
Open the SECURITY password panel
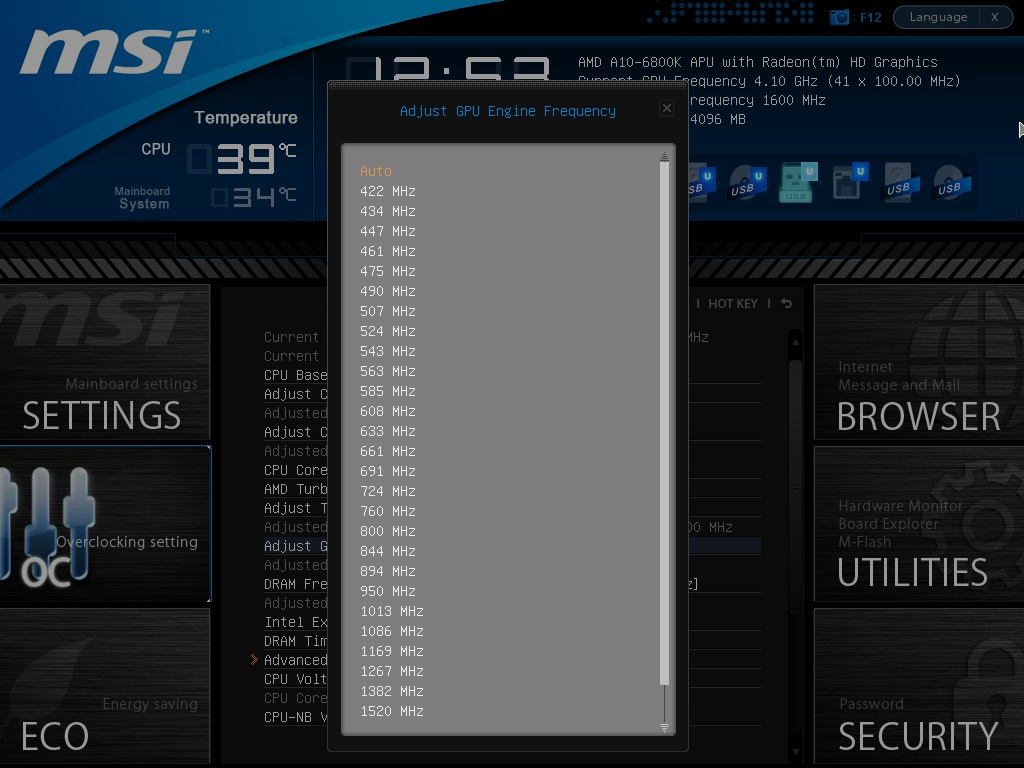(919, 686)
